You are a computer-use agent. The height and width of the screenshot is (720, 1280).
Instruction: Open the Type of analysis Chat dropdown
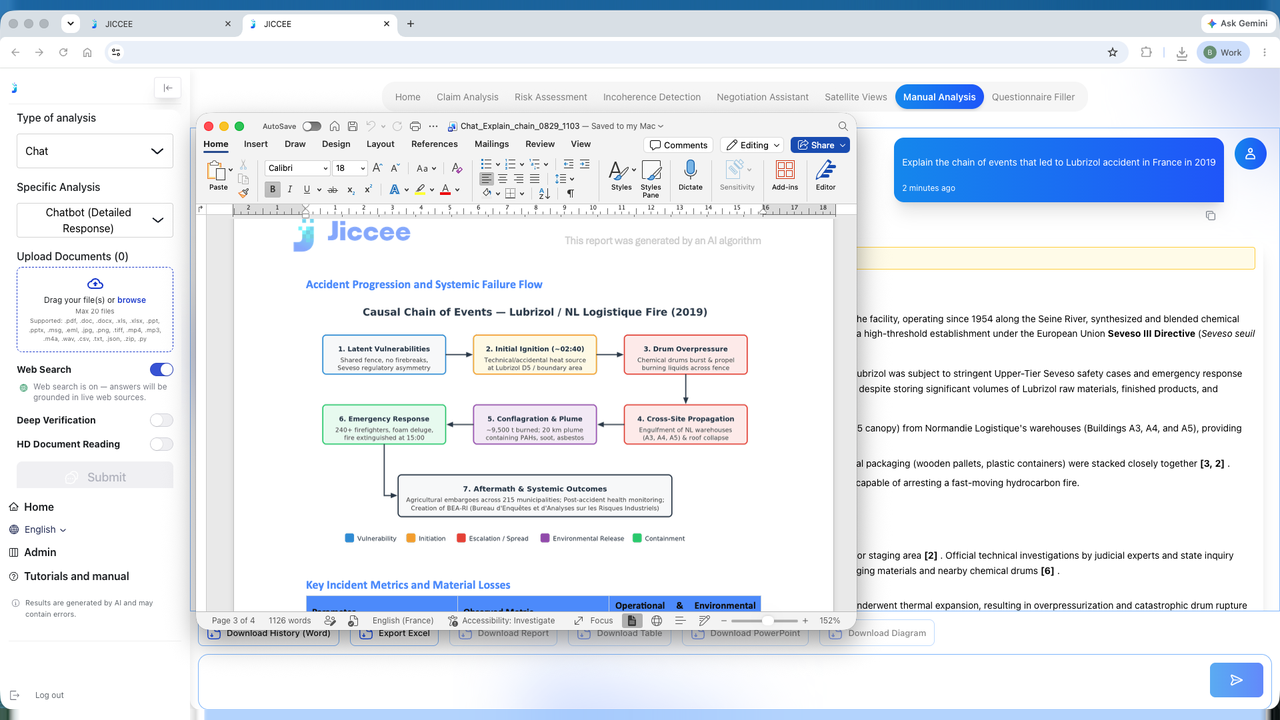(95, 151)
